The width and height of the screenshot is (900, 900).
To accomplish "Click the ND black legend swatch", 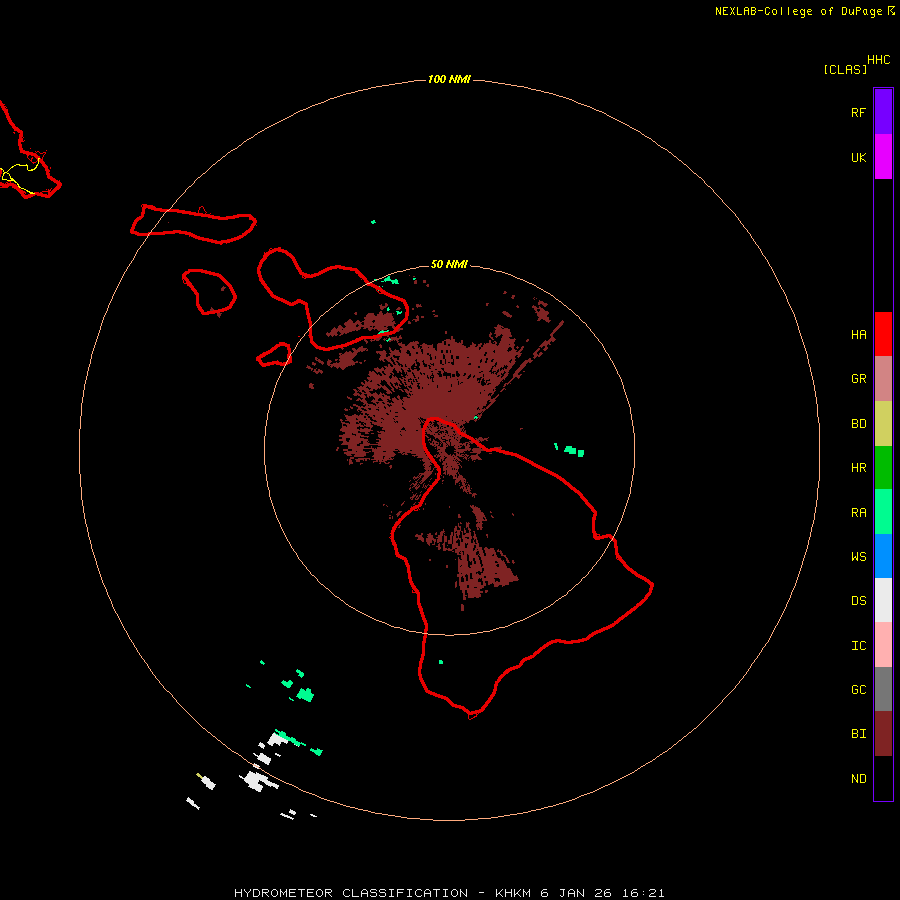I will coord(883,778).
